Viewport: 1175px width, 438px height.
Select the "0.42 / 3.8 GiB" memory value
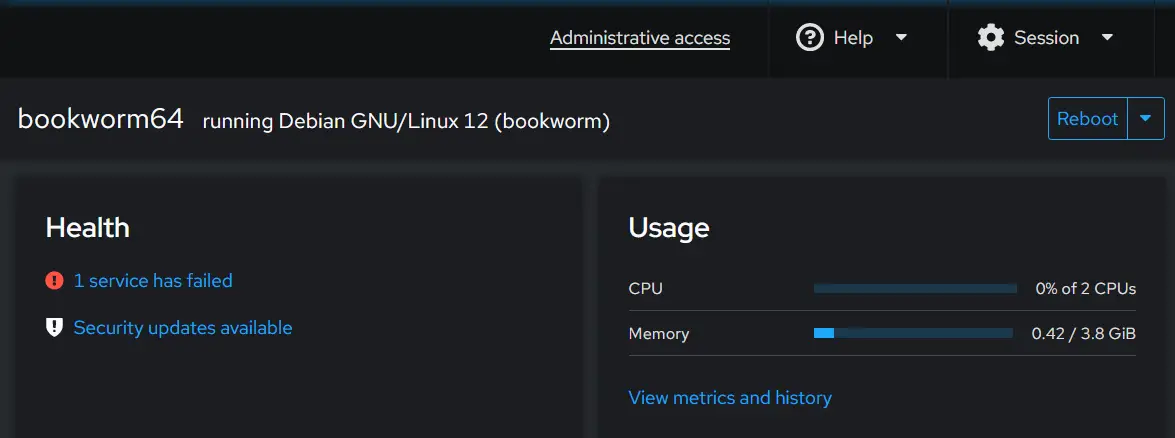click(x=1084, y=333)
